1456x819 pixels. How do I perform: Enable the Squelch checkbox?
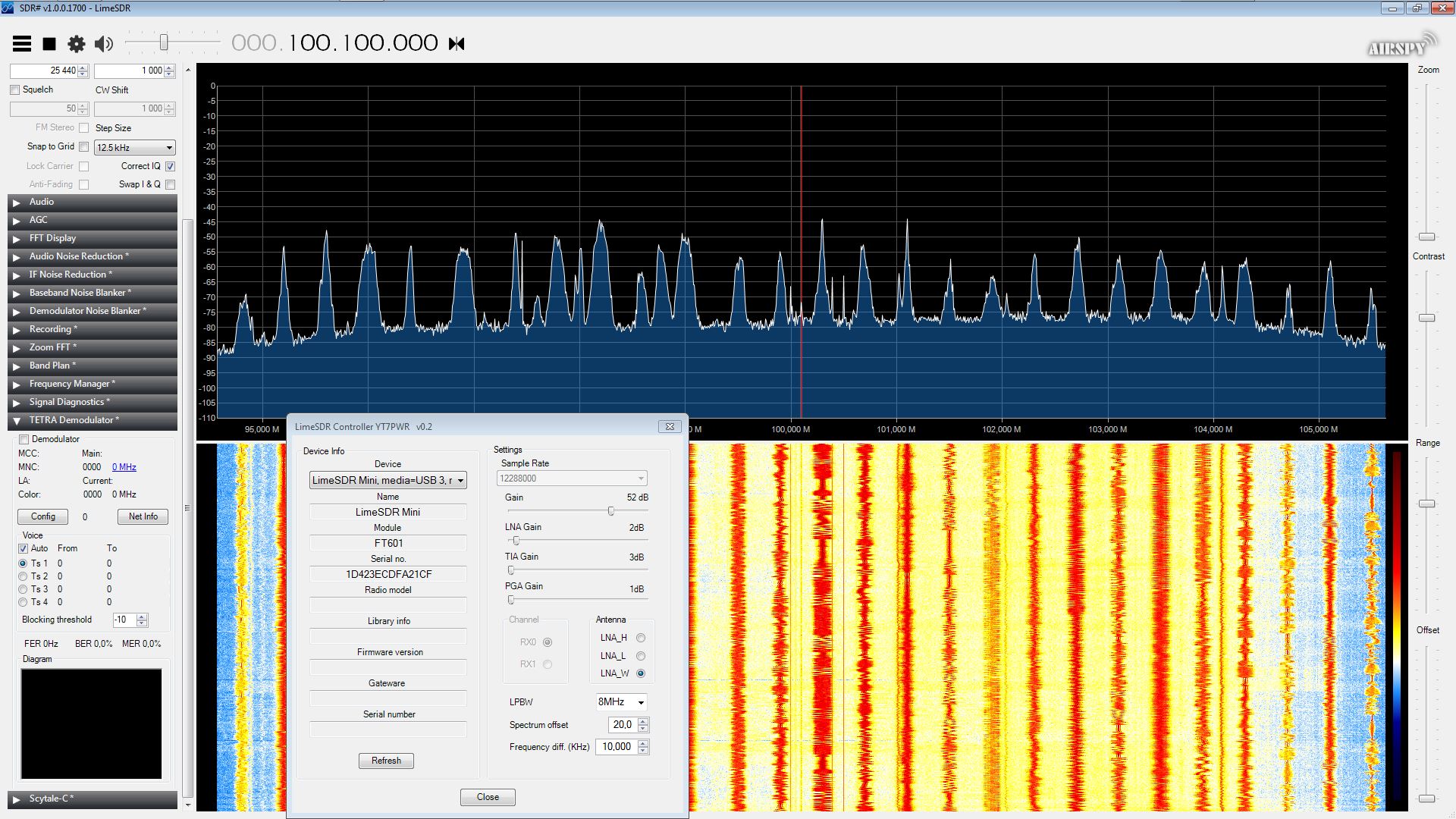pos(15,90)
